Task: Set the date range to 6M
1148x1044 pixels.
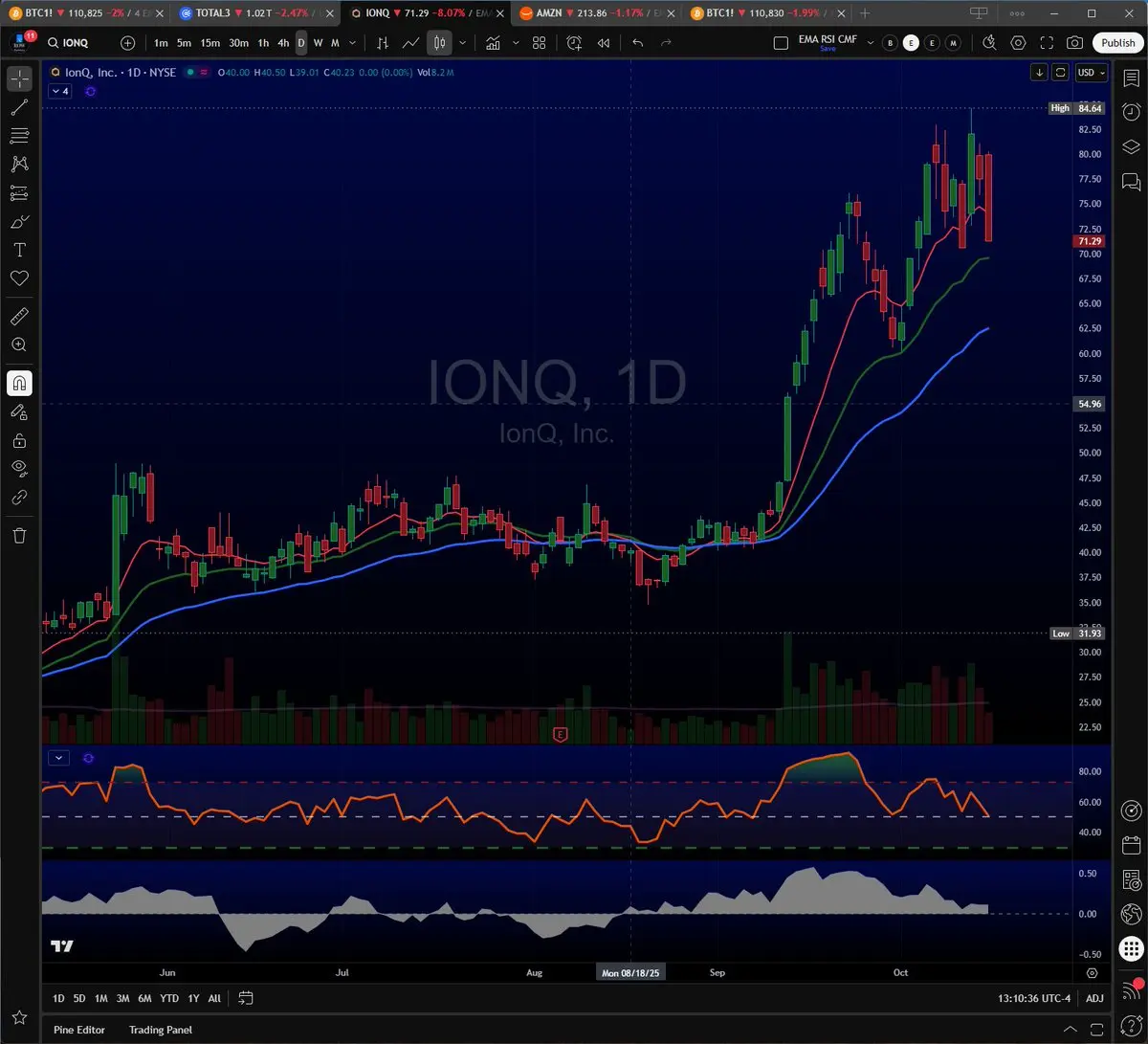Action: pos(144,998)
